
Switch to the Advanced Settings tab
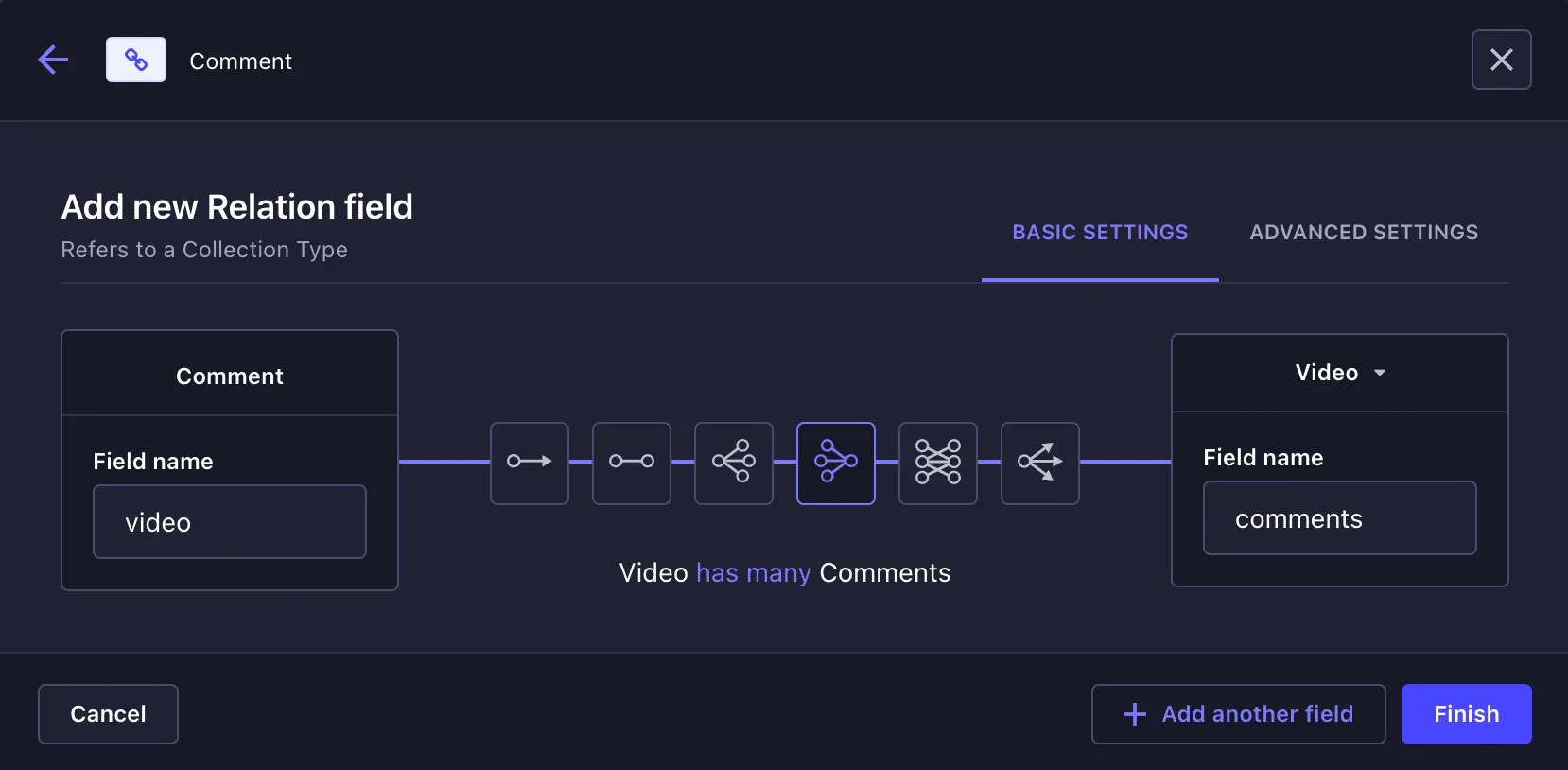tap(1364, 233)
